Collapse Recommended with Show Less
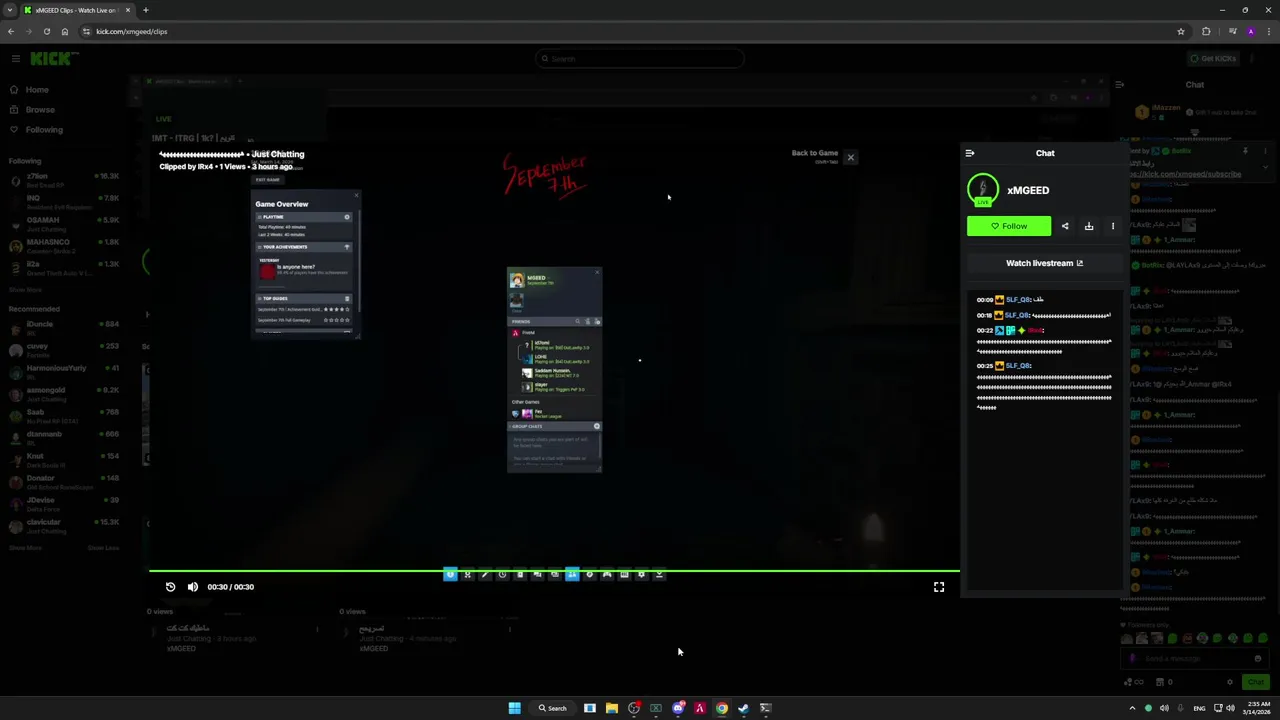Viewport: 1280px width, 720px height. [103, 548]
